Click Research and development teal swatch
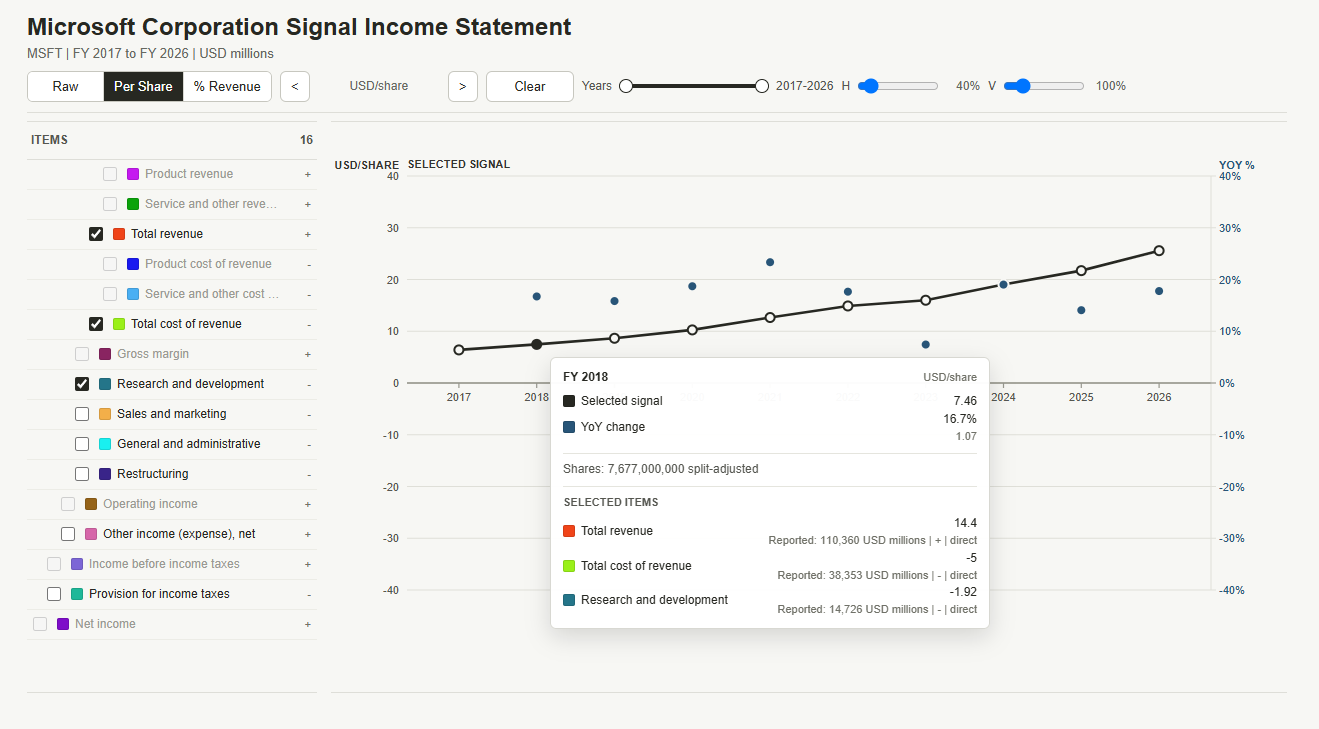Screen dimensions: 1319x729 pos(105,384)
